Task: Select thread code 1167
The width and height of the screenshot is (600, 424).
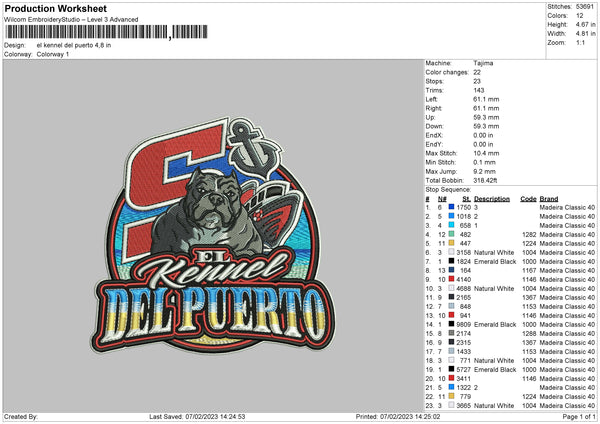Action: click(x=529, y=270)
